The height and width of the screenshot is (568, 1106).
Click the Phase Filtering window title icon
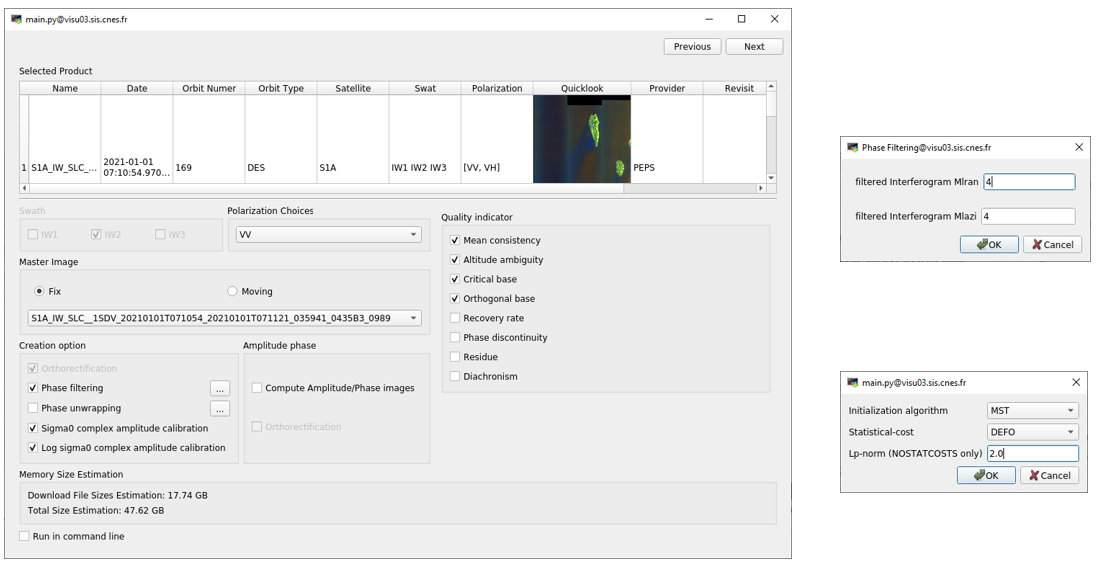tap(852, 147)
